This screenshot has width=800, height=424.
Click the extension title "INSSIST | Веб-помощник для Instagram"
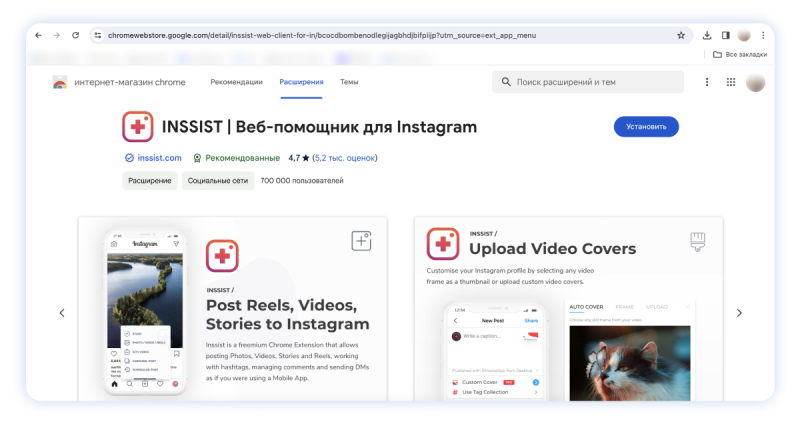[x=319, y=127]
